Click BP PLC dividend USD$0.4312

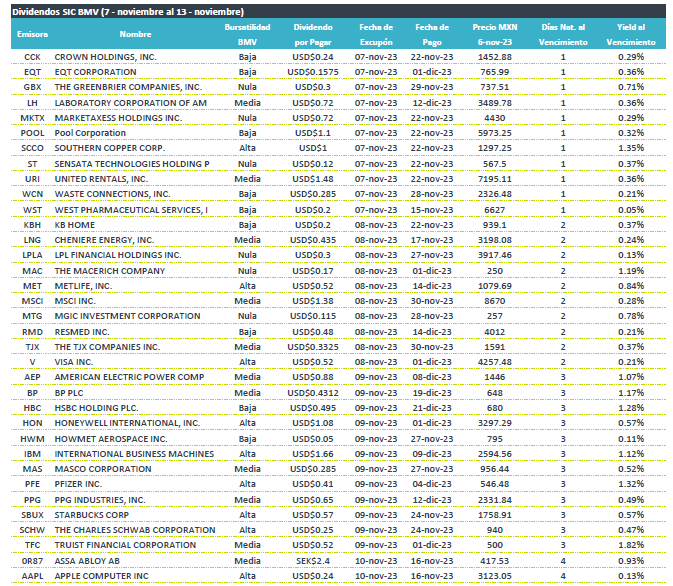pos(313,393)
